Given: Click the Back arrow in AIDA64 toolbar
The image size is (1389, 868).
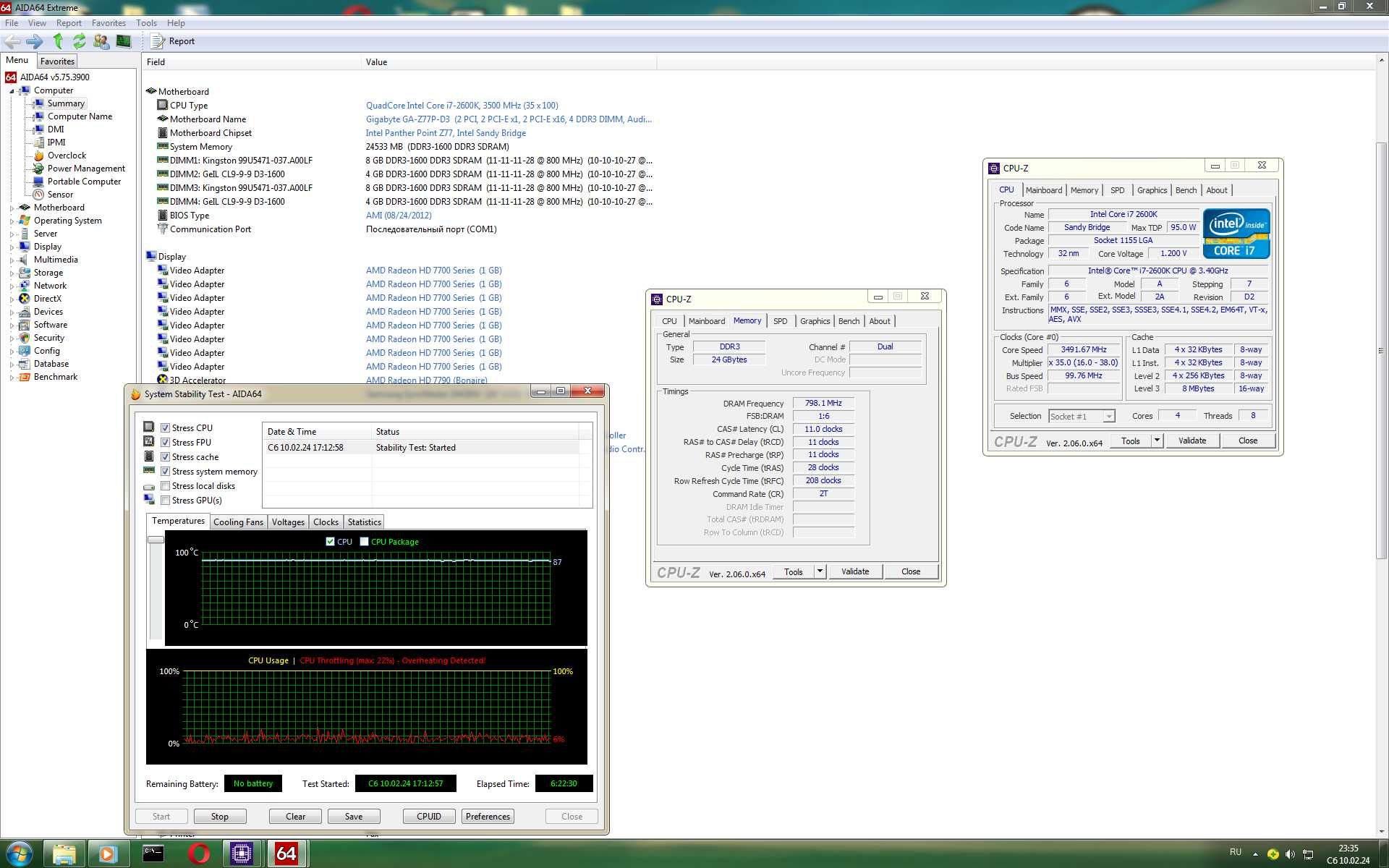Looking at the screenshot, I should pyautogui.click(x=12, y=41).
